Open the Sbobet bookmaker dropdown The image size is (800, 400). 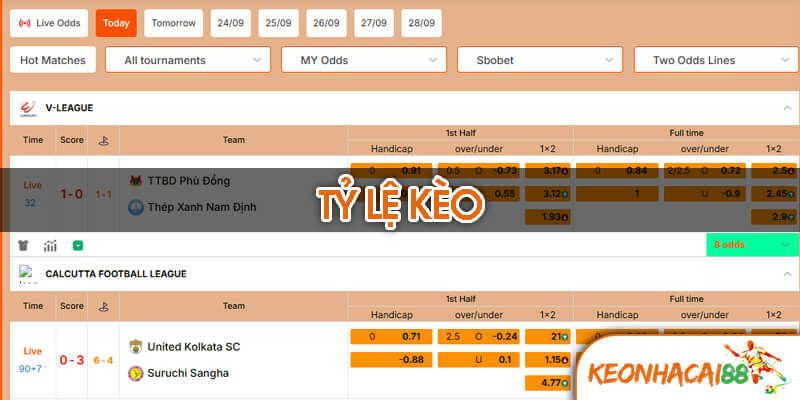pyautogui.click(x=540, y=60)
